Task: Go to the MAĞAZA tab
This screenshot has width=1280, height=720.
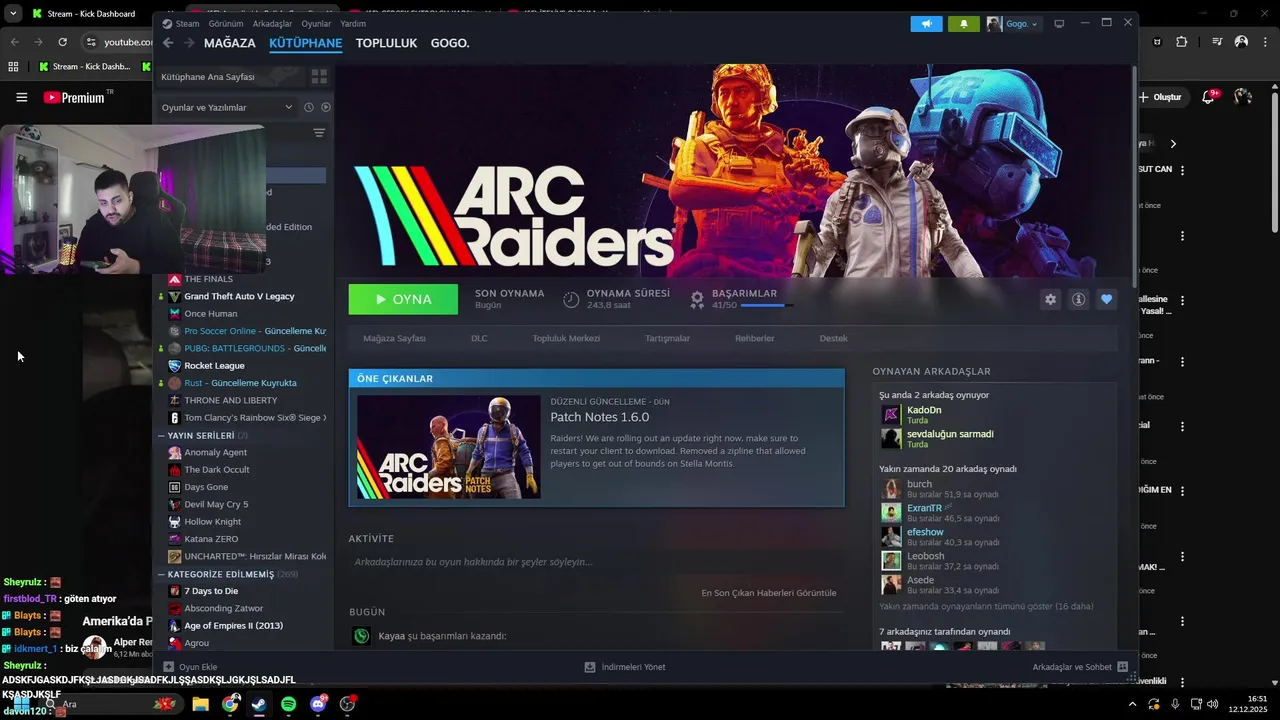Action: pyautogui.click(x=230, y=43)
